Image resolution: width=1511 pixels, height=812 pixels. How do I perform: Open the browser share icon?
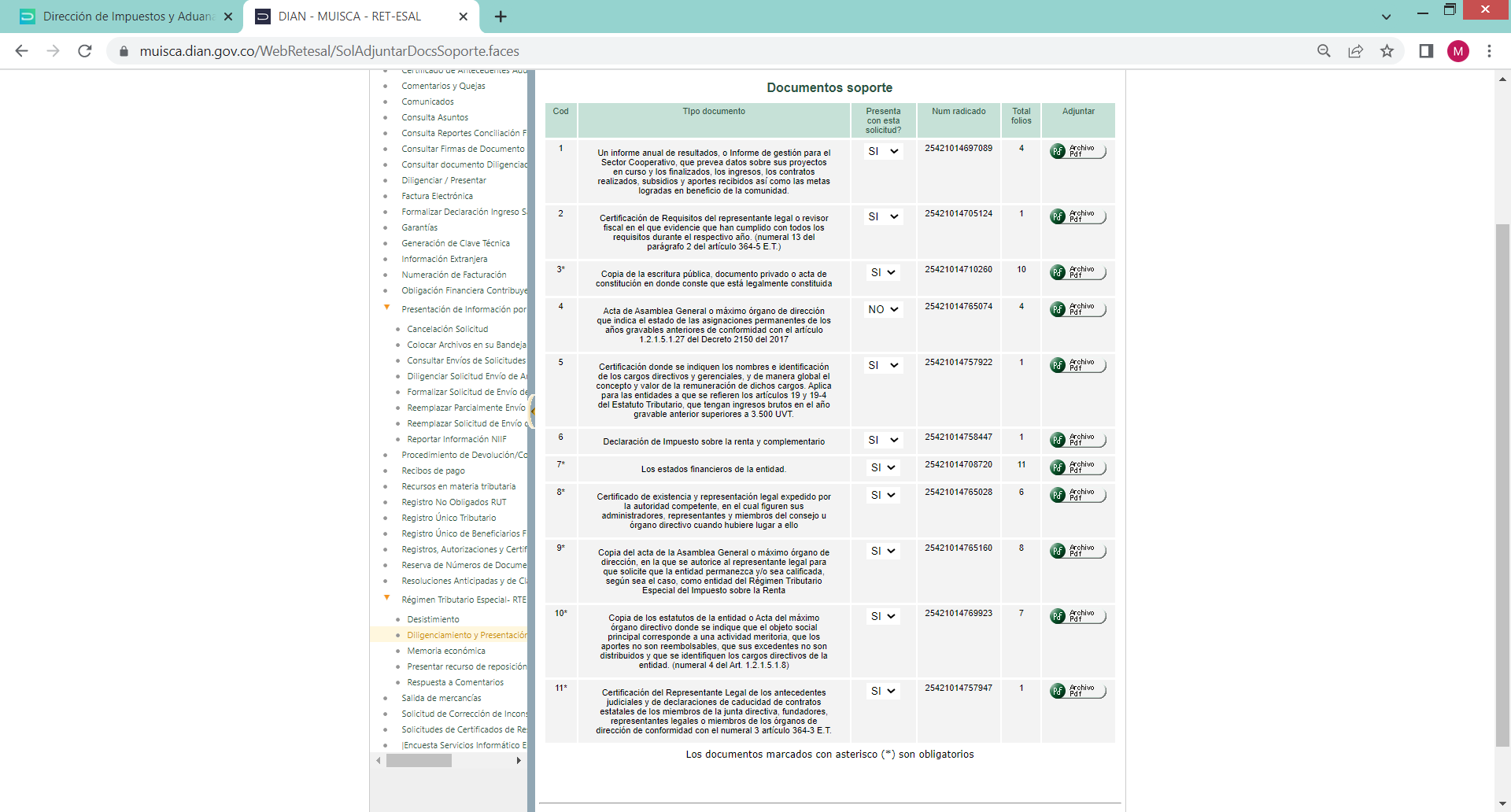click(x=1355, y=51)
